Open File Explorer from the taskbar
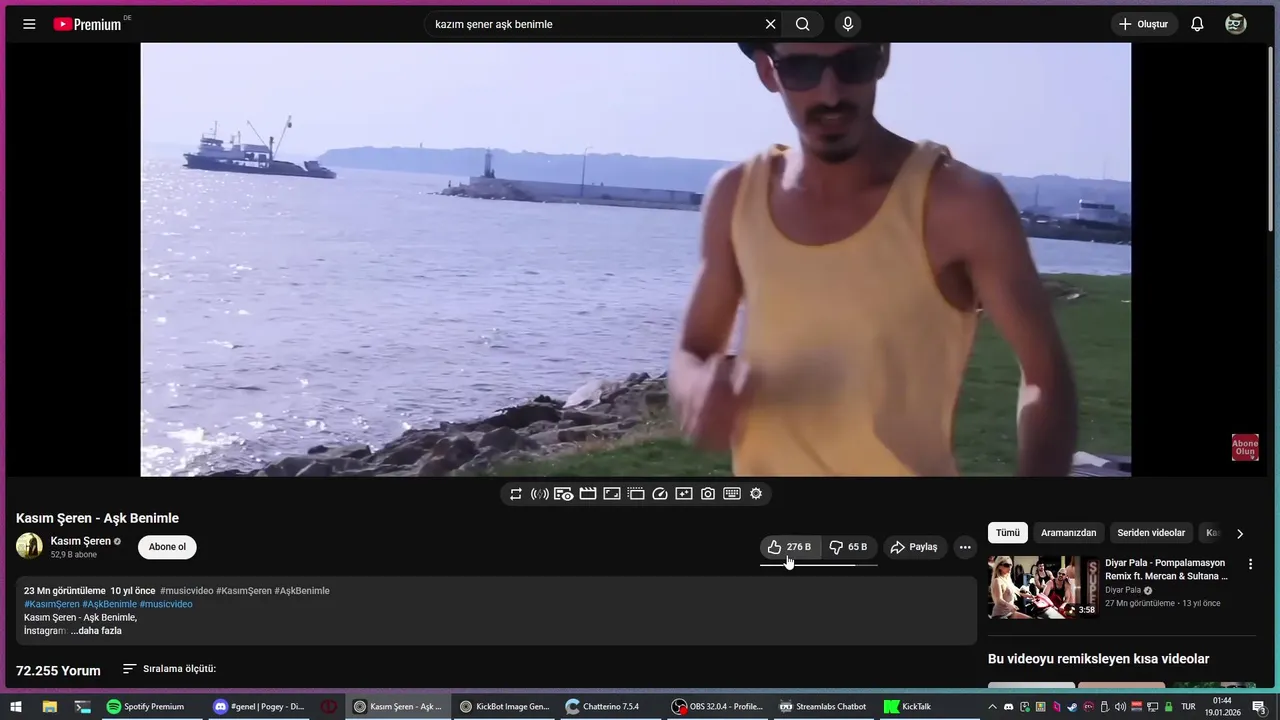The image size is (1280, 720). point(49,707)
